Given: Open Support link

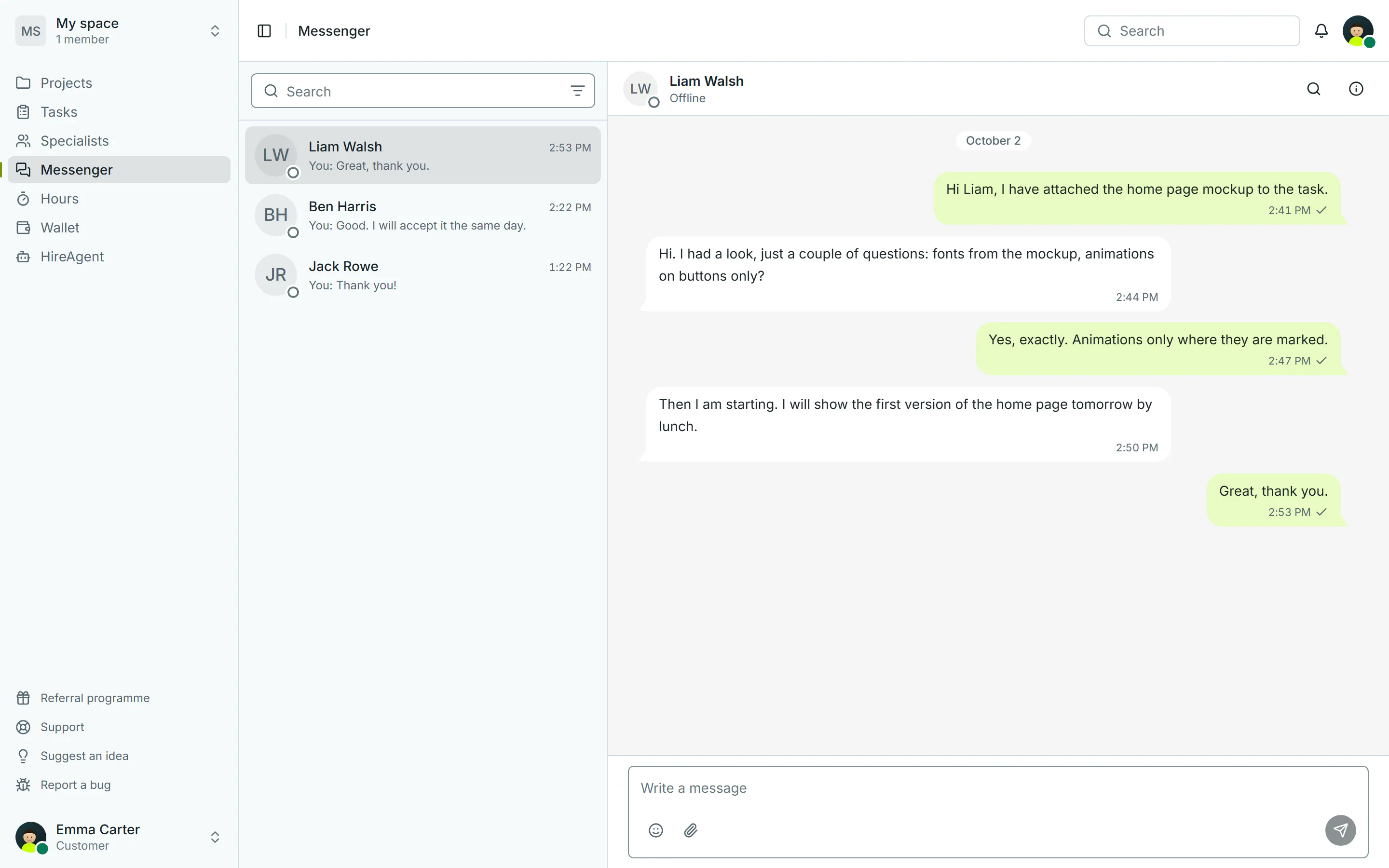Looking at the screenshot, I should tap(119, 727).
